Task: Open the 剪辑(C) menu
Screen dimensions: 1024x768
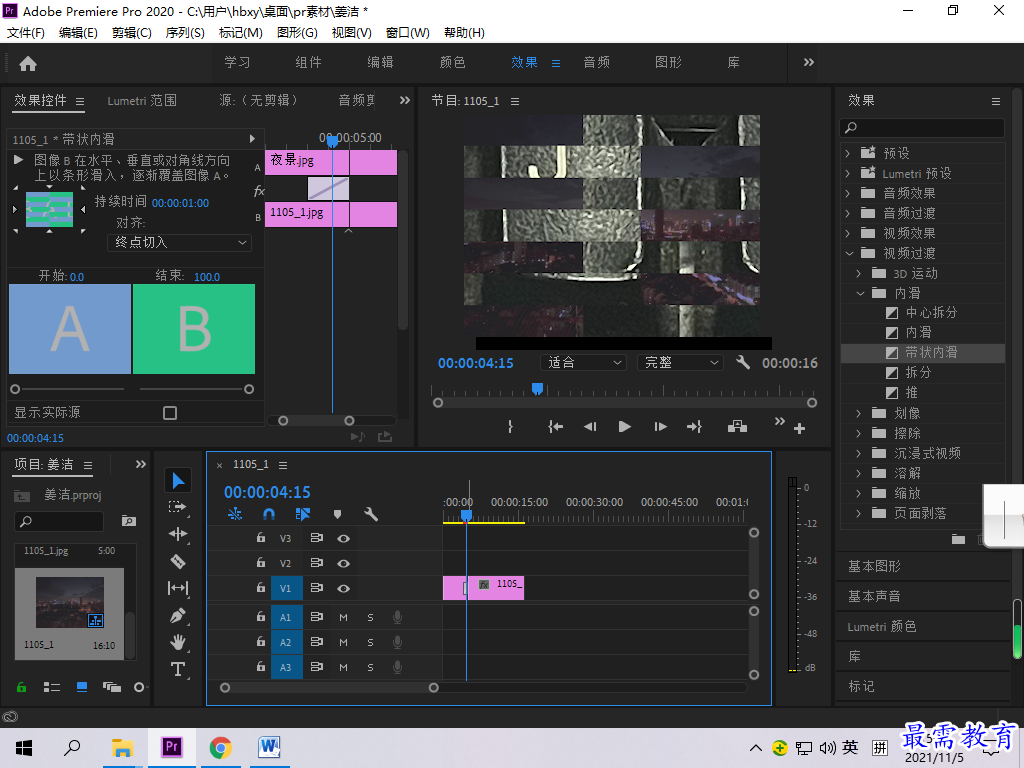Action: point(131,33)
